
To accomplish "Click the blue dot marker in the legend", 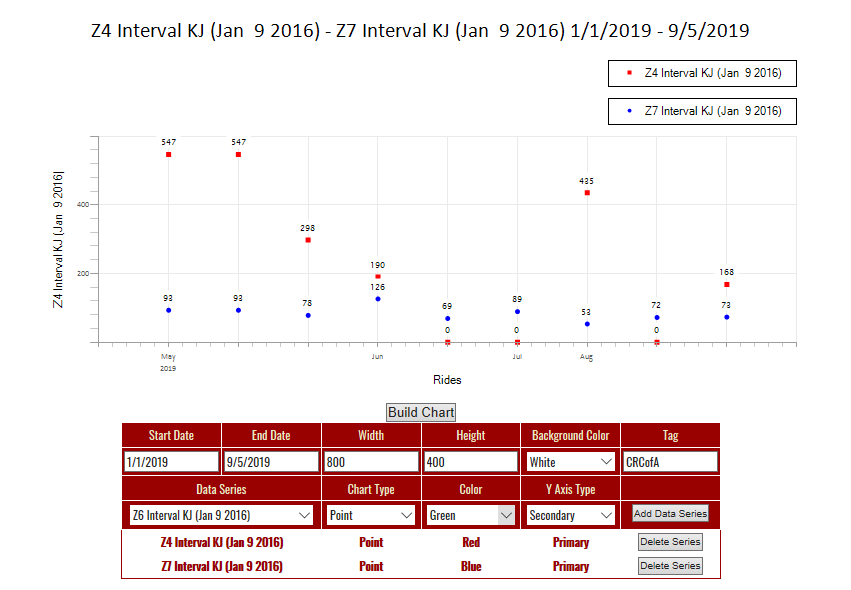I will coord(629,110).
